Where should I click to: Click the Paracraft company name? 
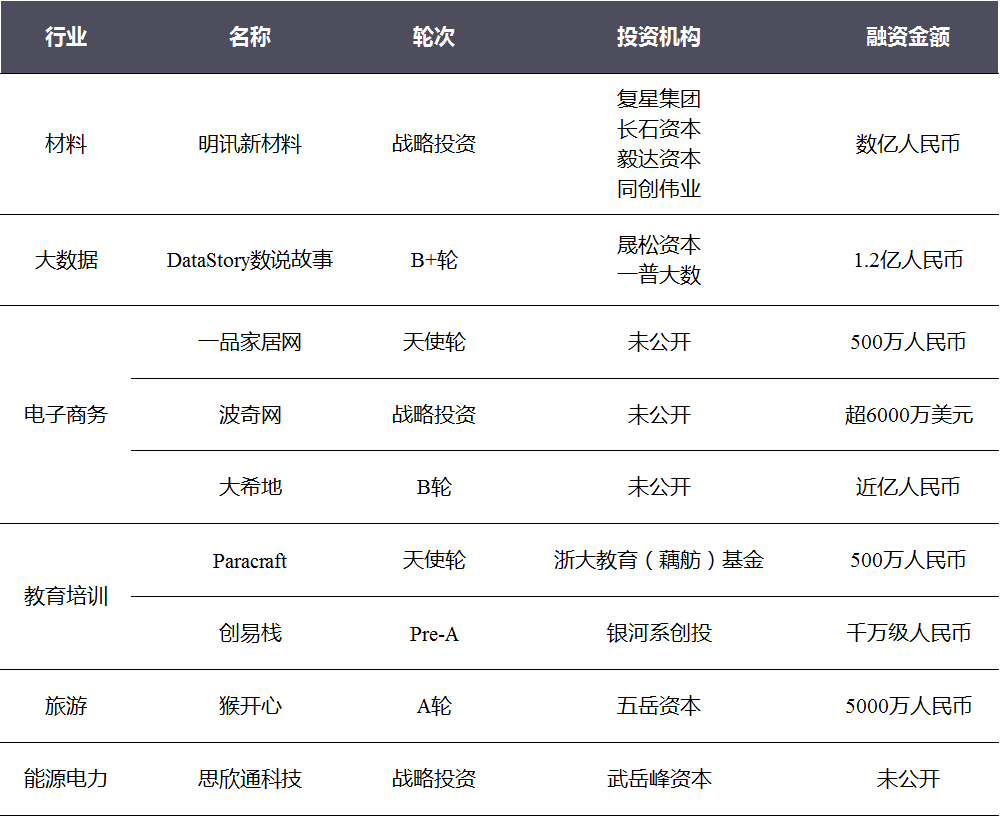tap(249, 561)
